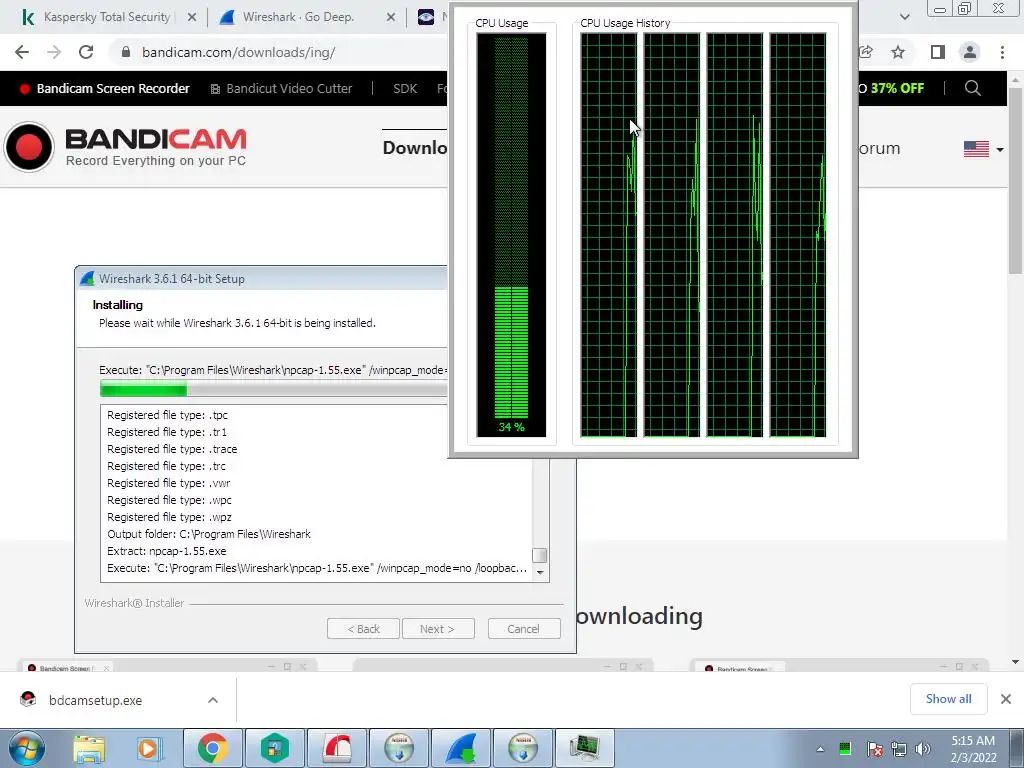Viewport: 1024px width, 768px height.
Task: Go back in Chrome
Action: pyautogui.click(x=22, y=52)
